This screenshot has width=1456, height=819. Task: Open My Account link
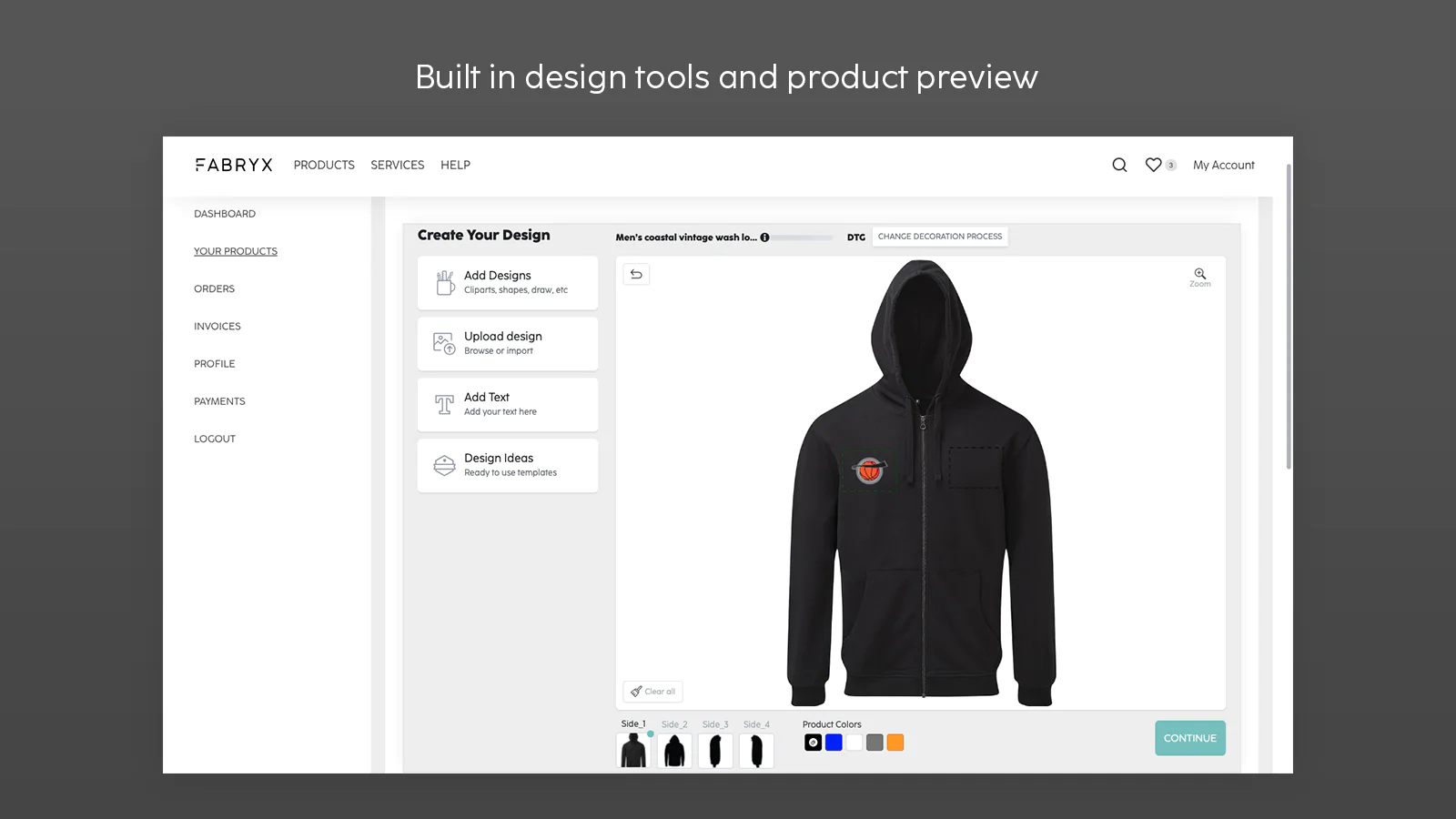1223,165
